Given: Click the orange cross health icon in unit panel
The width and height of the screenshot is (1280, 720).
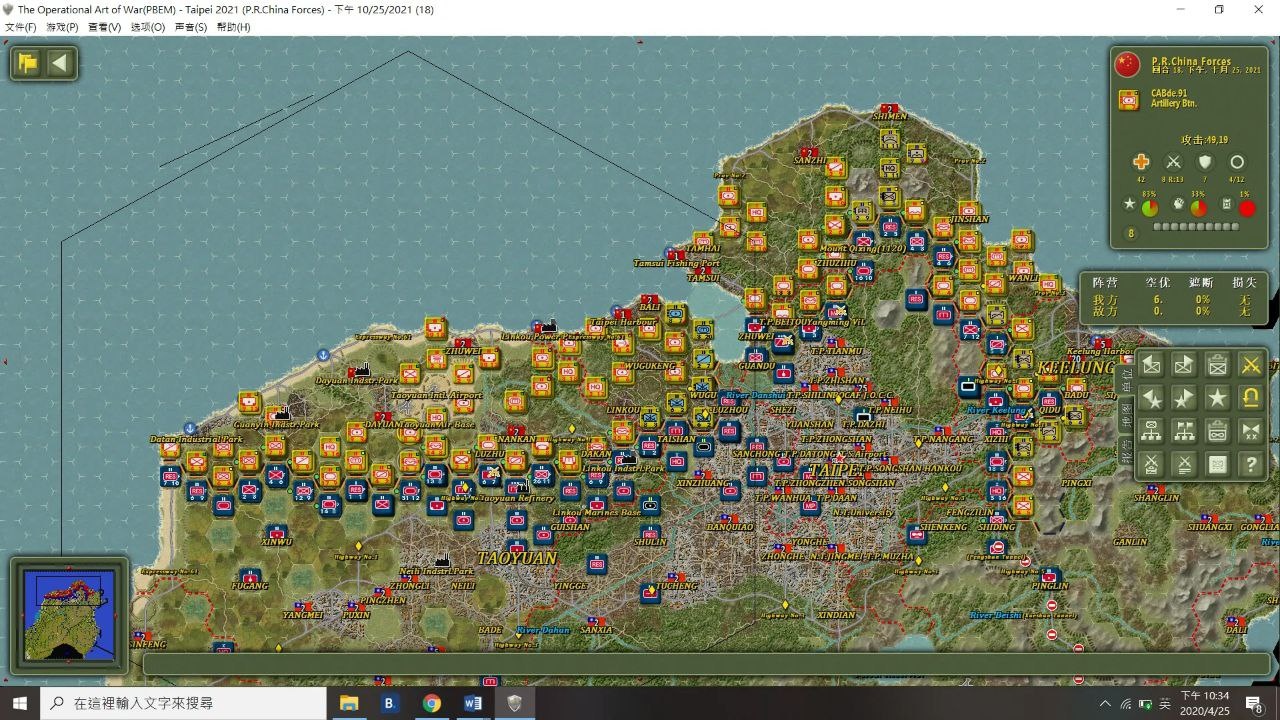Looking at the screenshot, I should (x=1141, y=162).
